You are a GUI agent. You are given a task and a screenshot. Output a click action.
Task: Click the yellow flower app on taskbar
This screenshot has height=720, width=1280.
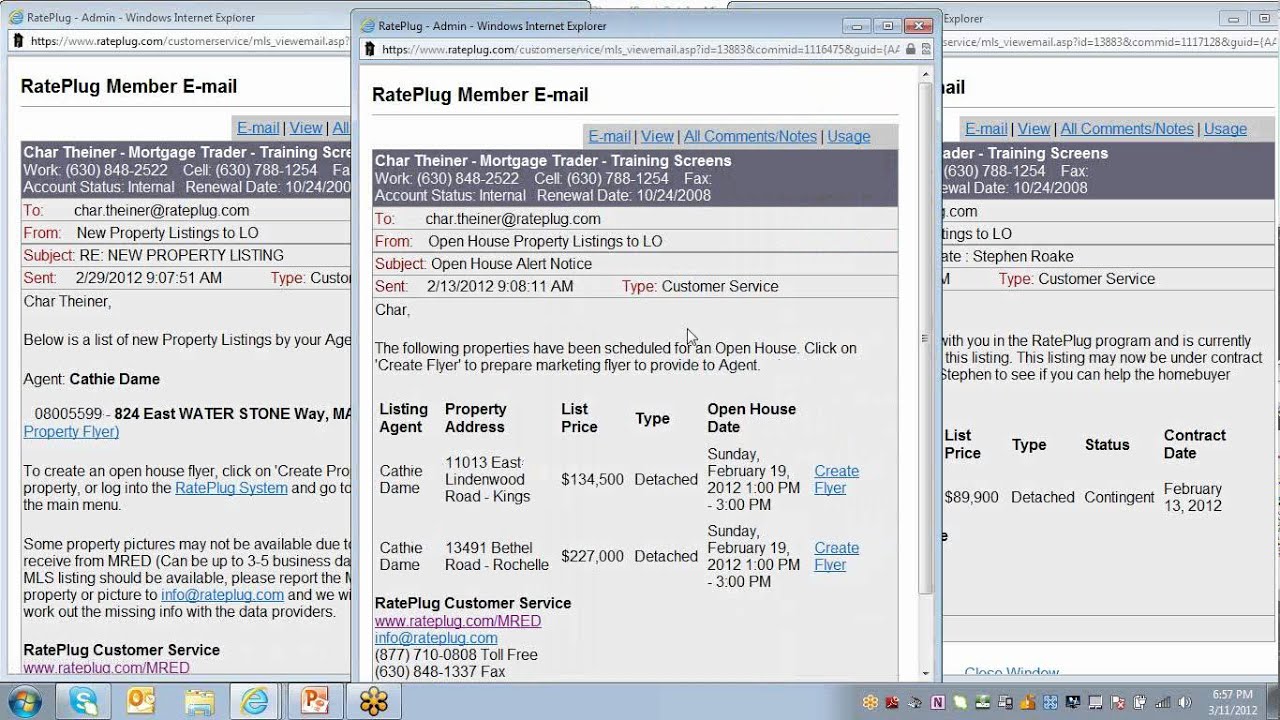pyautogui.click(x=374, y=701)
